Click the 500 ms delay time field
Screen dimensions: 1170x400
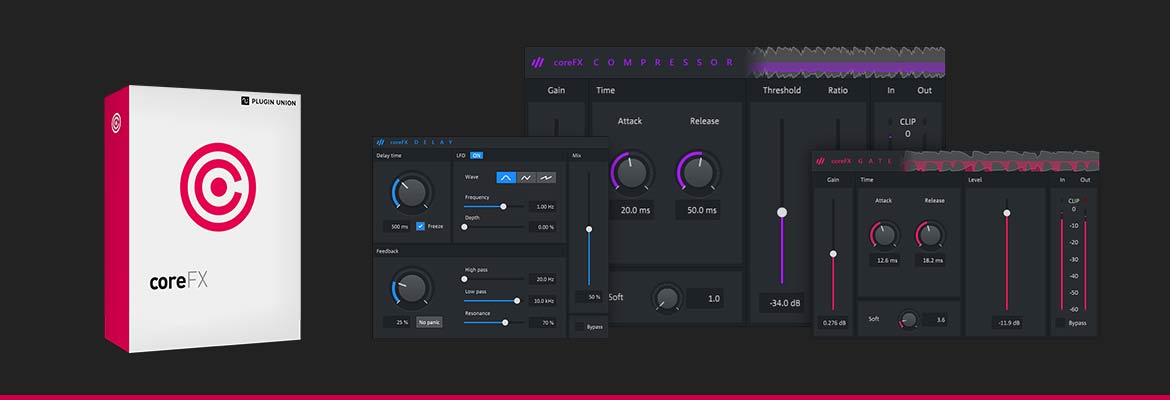(399, 226)
